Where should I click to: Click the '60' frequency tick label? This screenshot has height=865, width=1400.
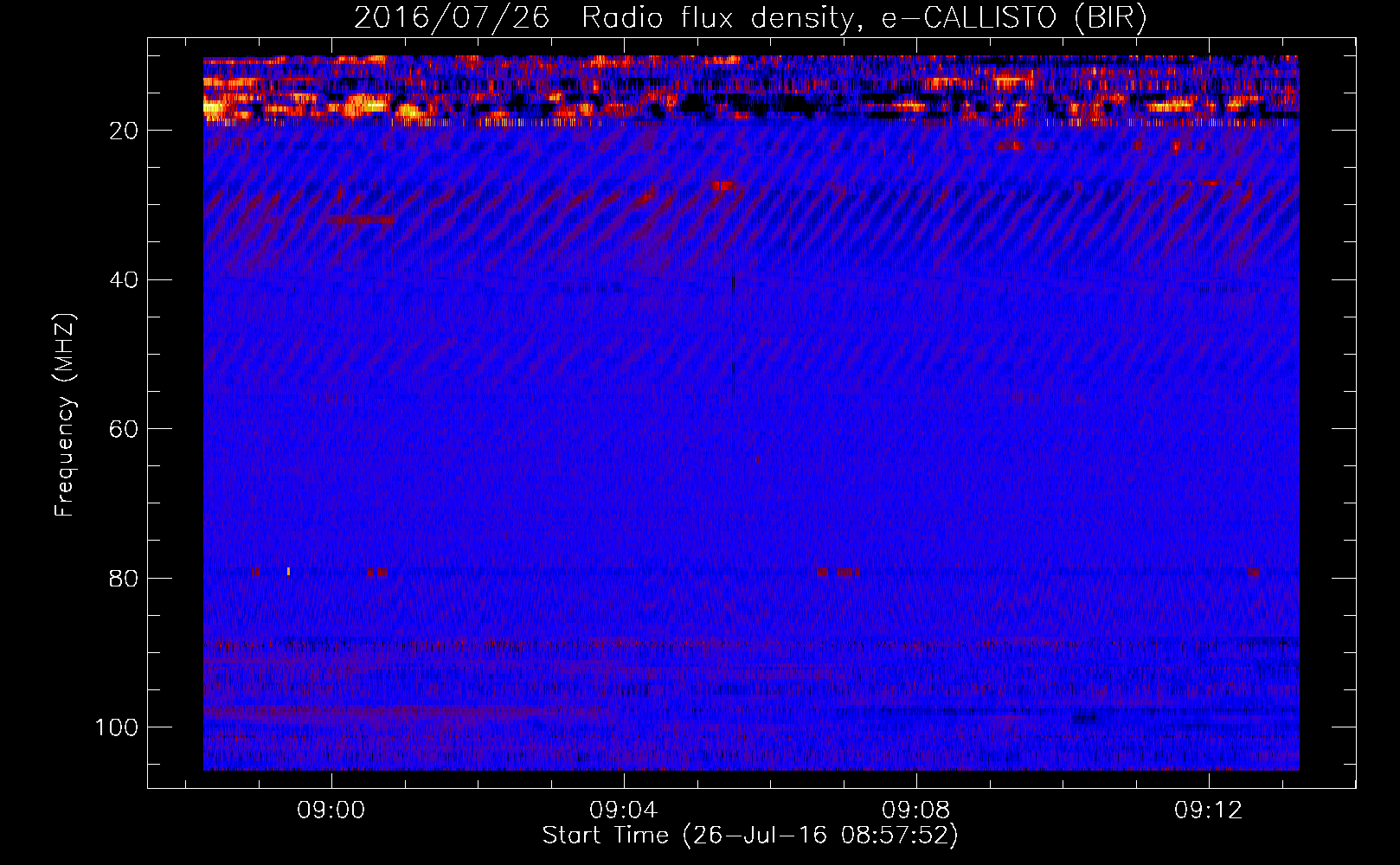tap(125, 429)
